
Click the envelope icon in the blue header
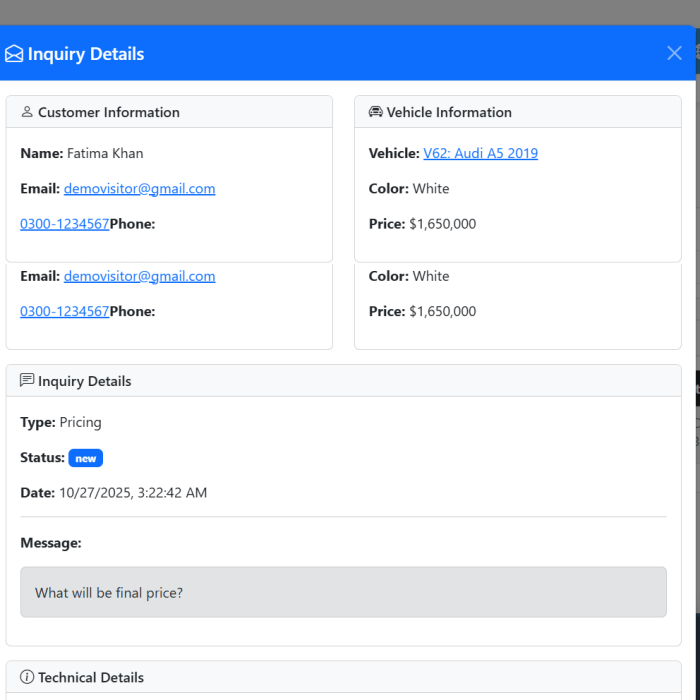click(x=14, y=54)
